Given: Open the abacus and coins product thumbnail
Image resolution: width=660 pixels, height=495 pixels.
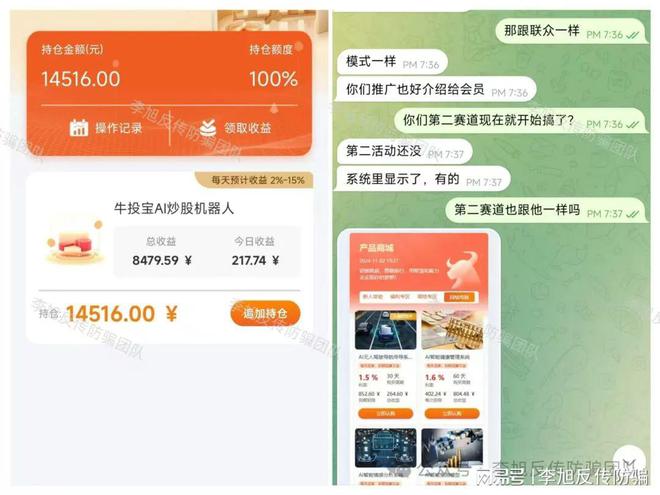Looking at the screenshot, I should [452, 330].
